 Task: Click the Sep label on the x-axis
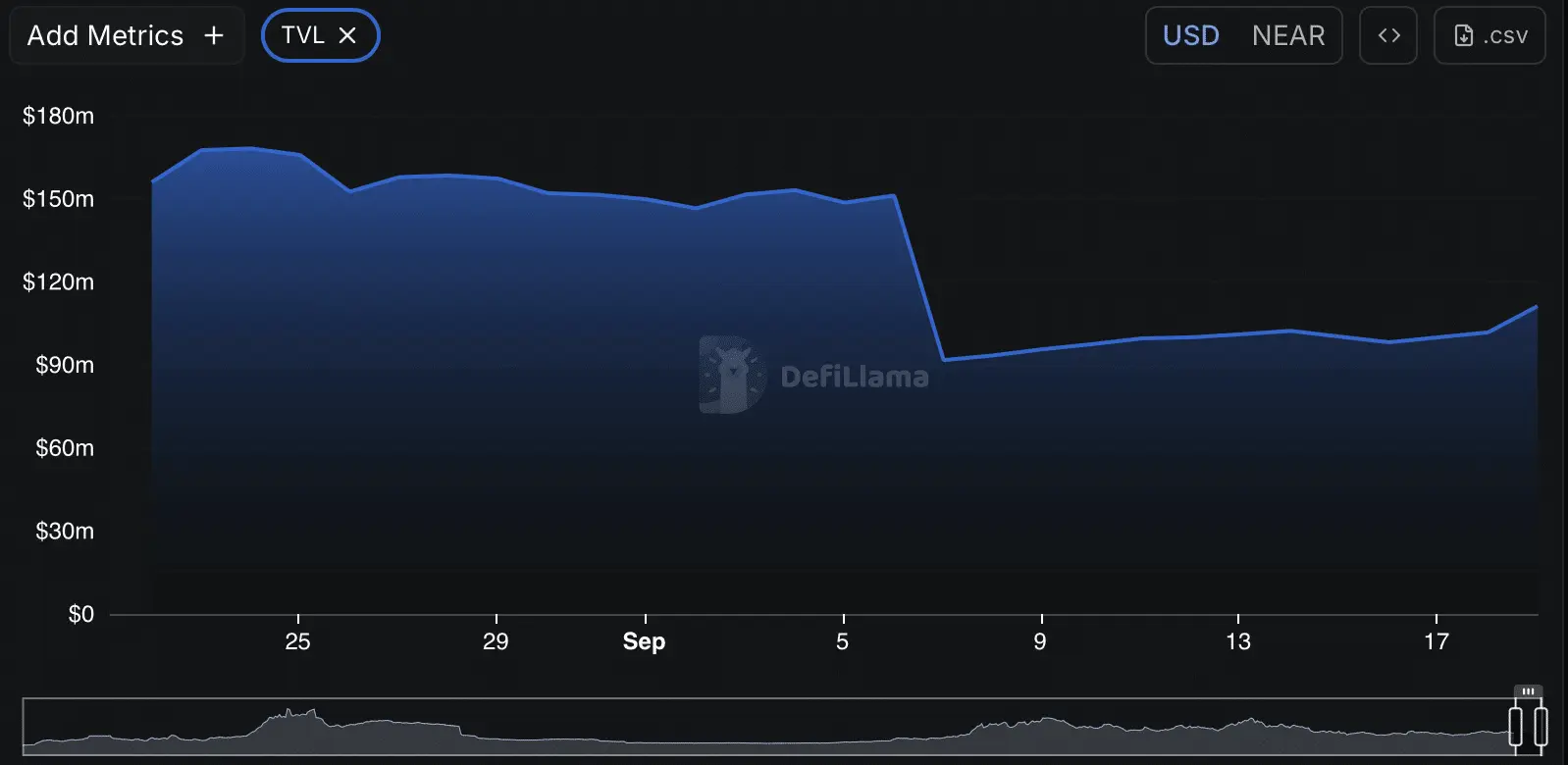pos(644,641)
